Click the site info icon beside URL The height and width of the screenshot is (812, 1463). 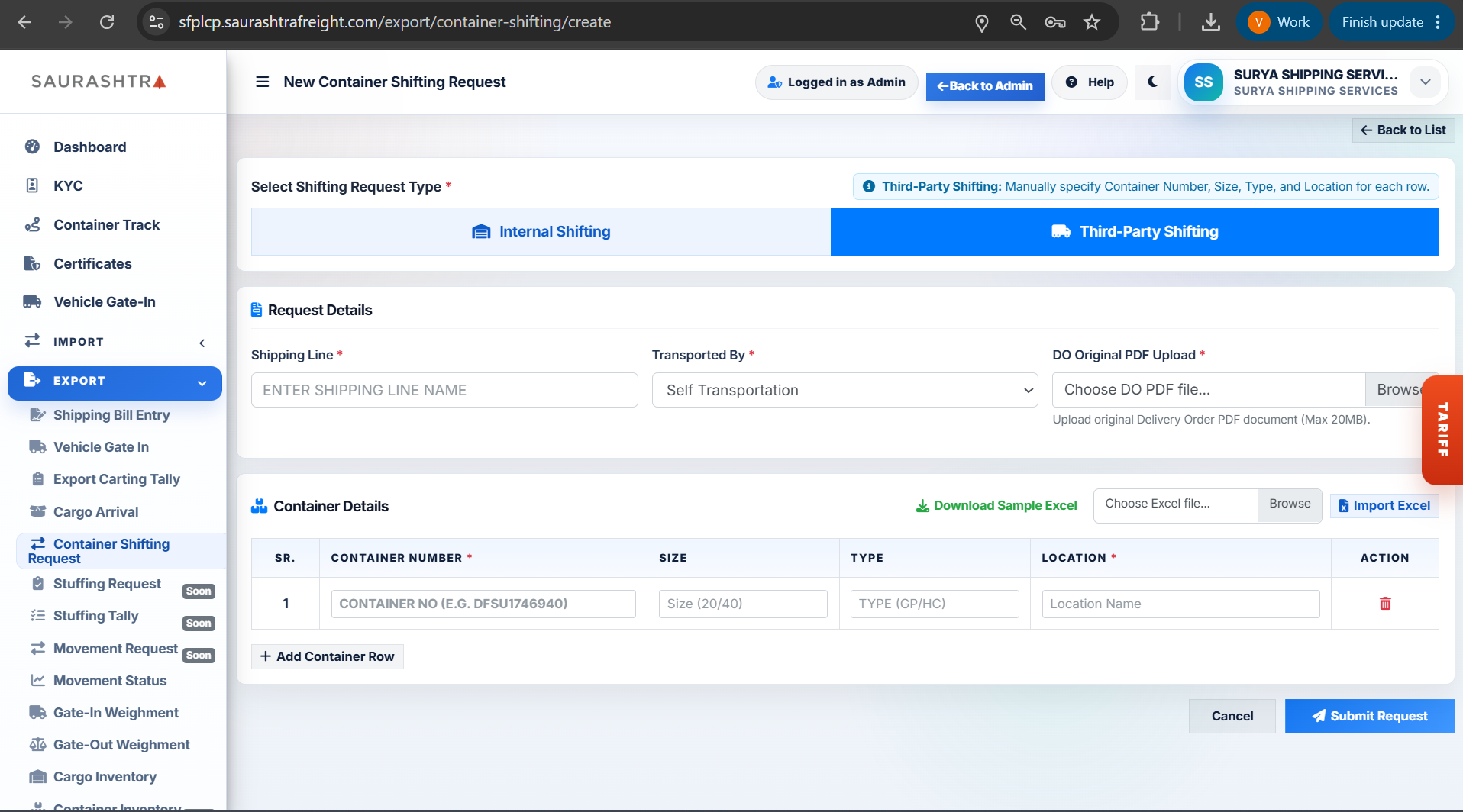pyautogui.click(x=157, y=22)
